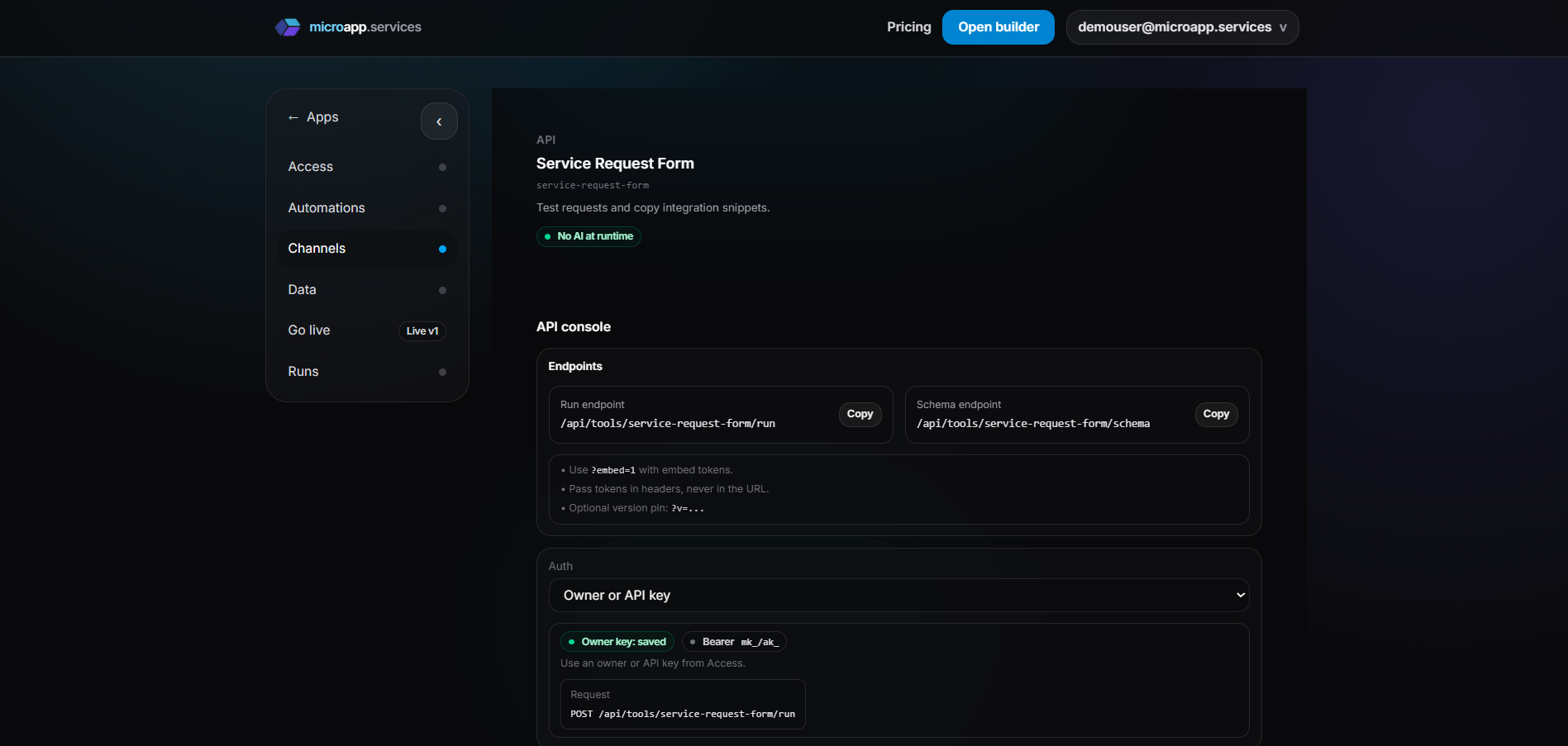The image size is (1568, 746).
Task: Click the green dot on No AI at runtime badge
Action: pos(548,236)
